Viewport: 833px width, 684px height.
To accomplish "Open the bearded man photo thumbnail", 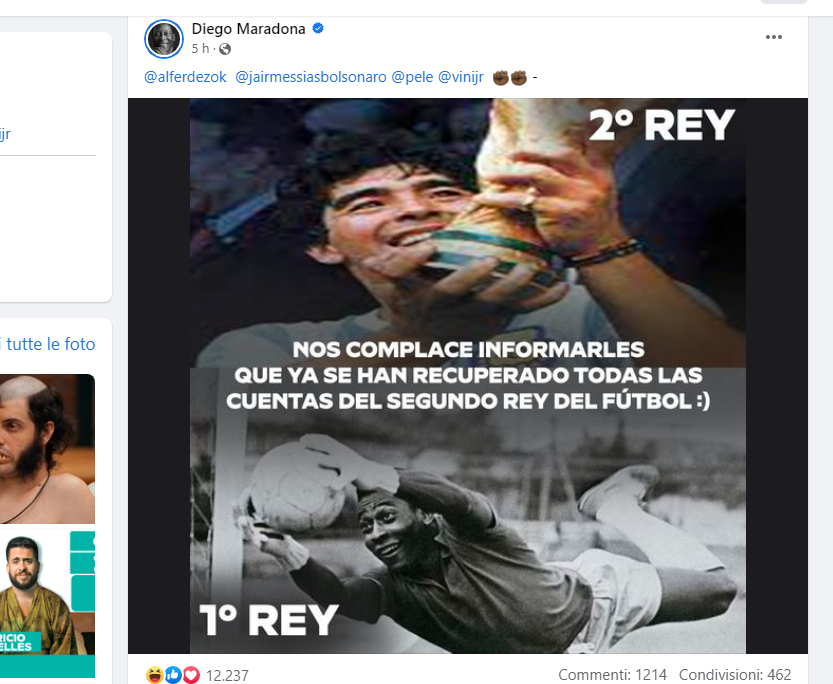I will (47, 602).
